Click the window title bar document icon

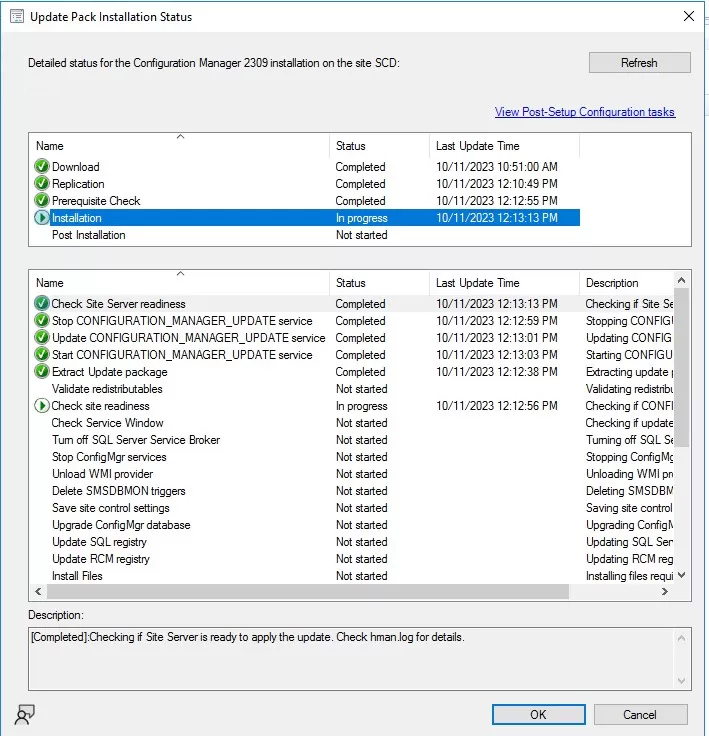[17, 17]
